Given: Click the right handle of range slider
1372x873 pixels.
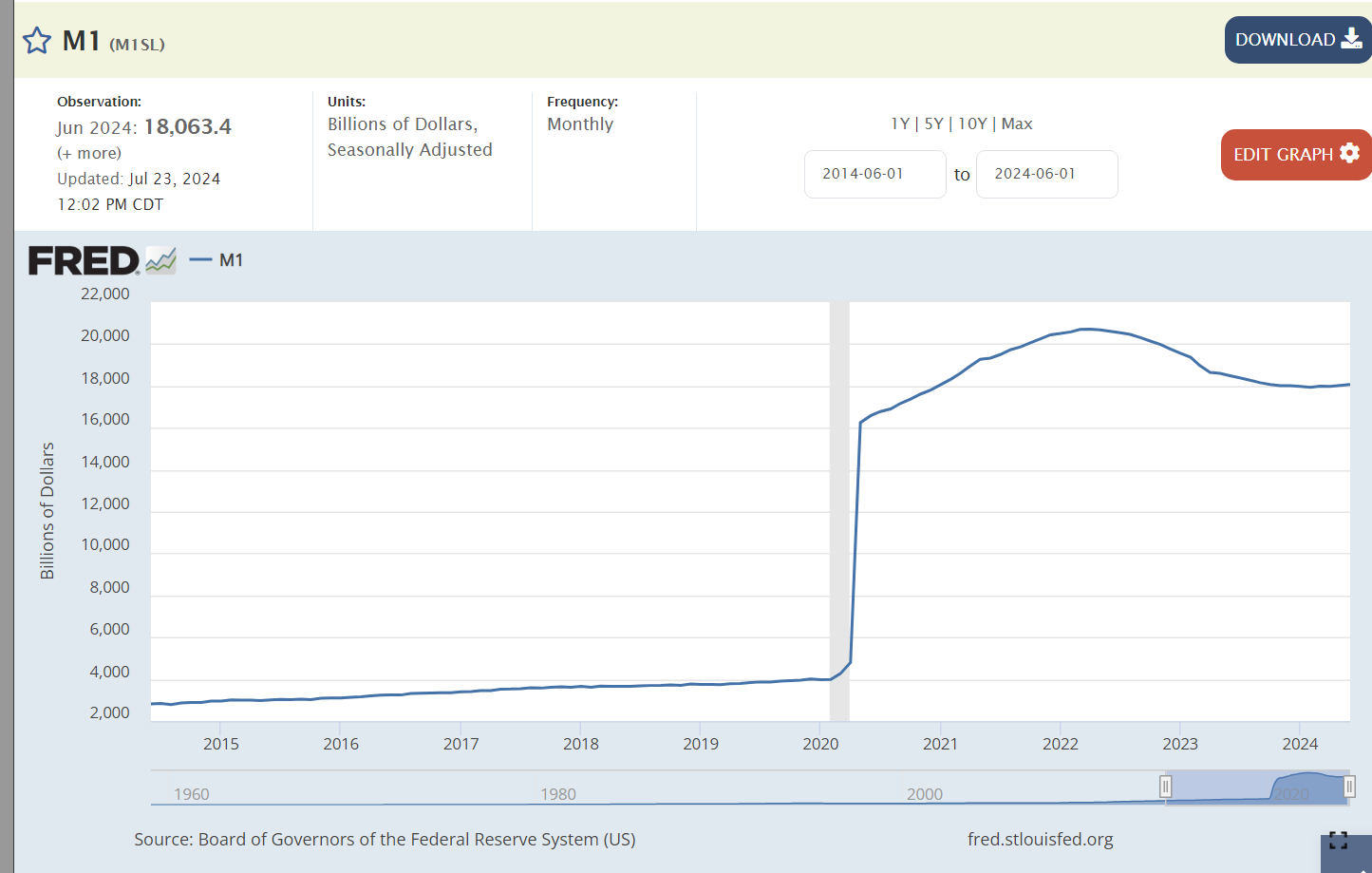Looking at the screenshot, I should [1348, 787].
